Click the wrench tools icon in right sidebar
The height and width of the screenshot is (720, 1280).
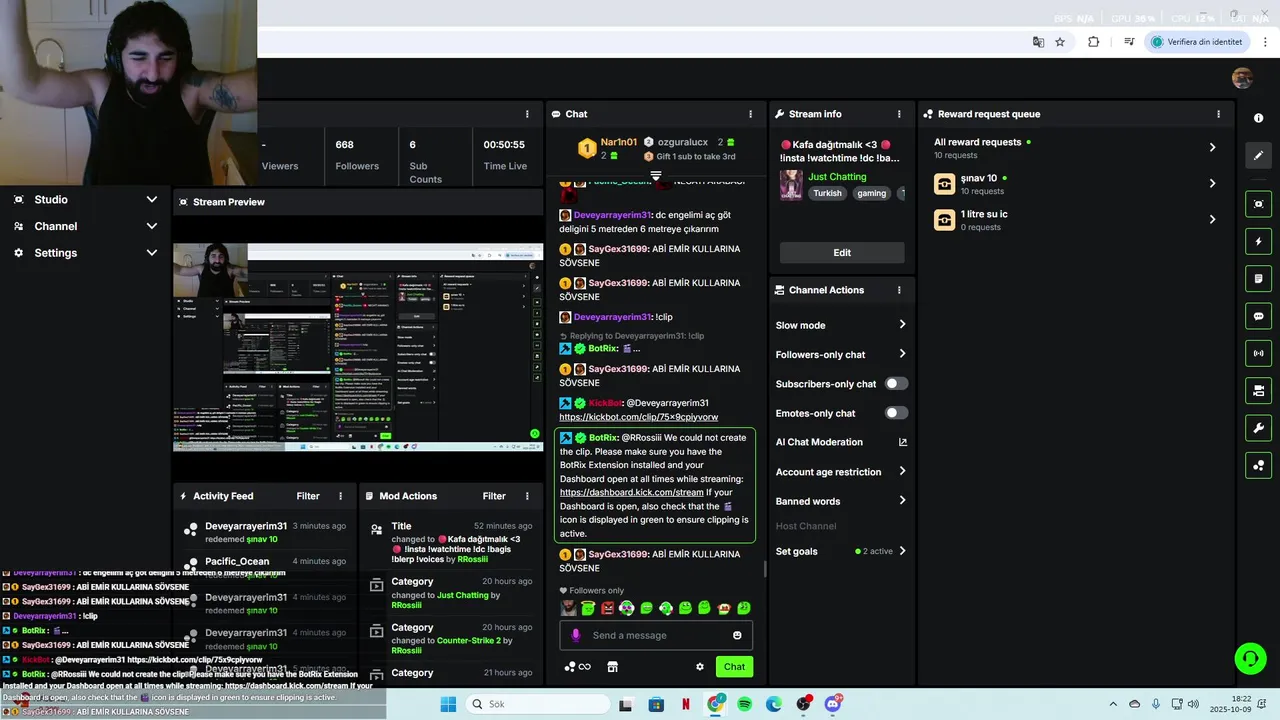pyautogui.click(x=1258, y=428)
